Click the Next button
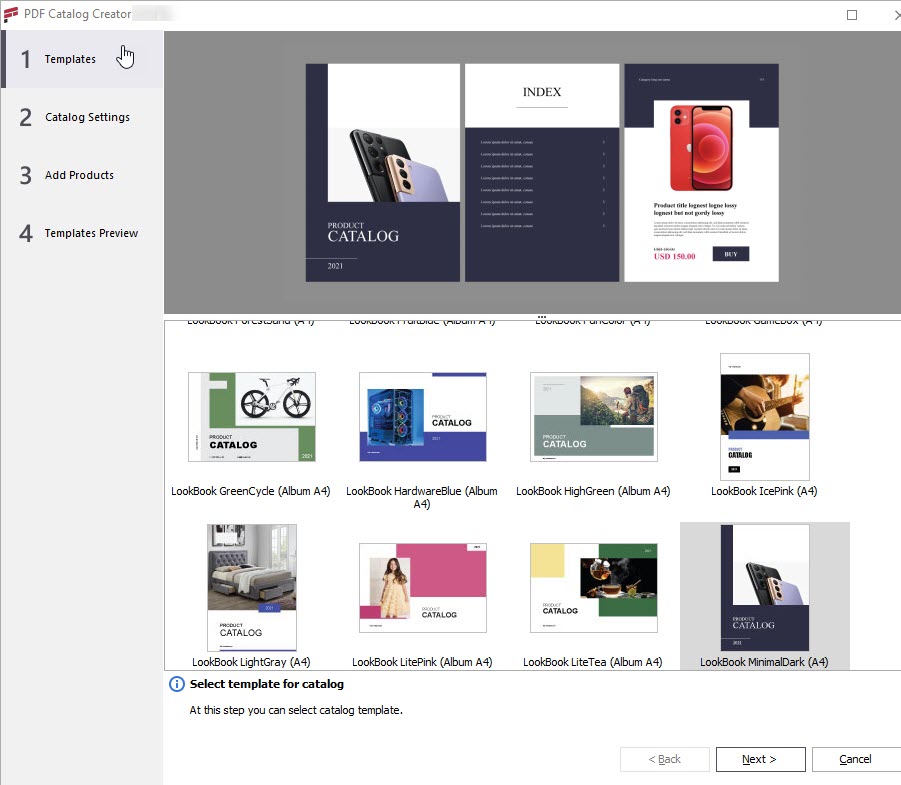This screenshot has width=901, height=785. pos(760,759)
